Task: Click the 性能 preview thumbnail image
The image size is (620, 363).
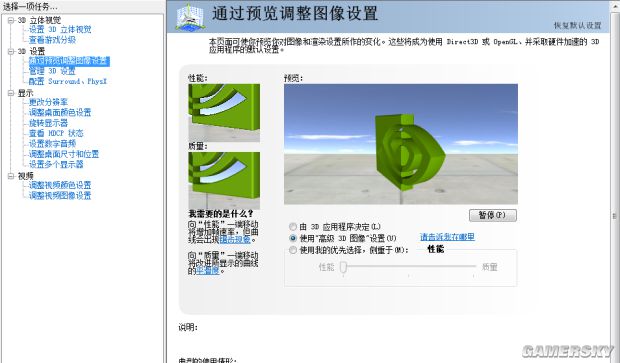Action: (x=224, y=112)
